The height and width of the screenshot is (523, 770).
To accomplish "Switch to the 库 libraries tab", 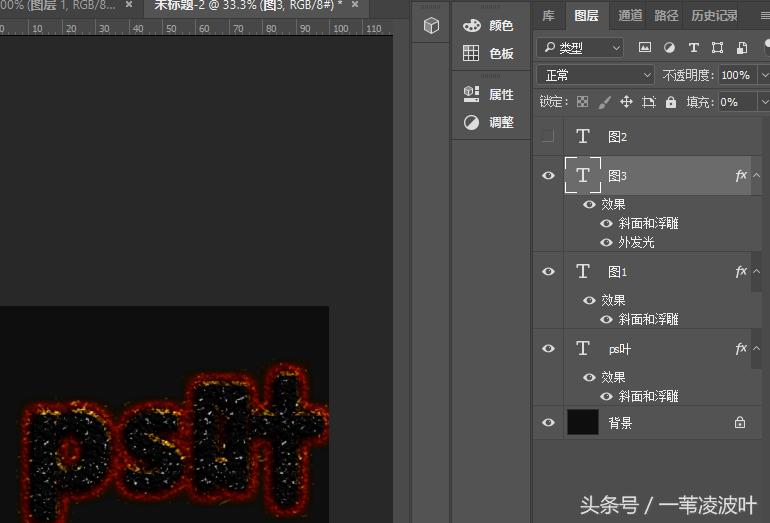I will point(549,16).
